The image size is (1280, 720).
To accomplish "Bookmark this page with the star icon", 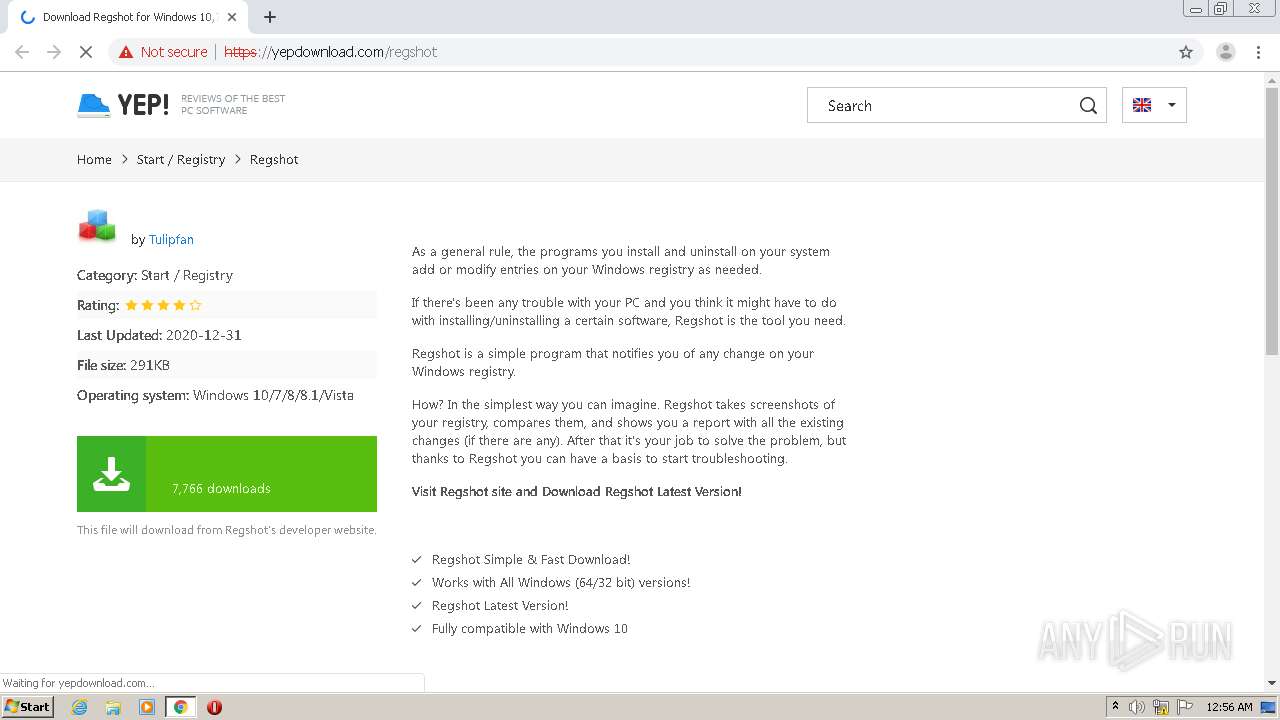I will click(1186, 52).
